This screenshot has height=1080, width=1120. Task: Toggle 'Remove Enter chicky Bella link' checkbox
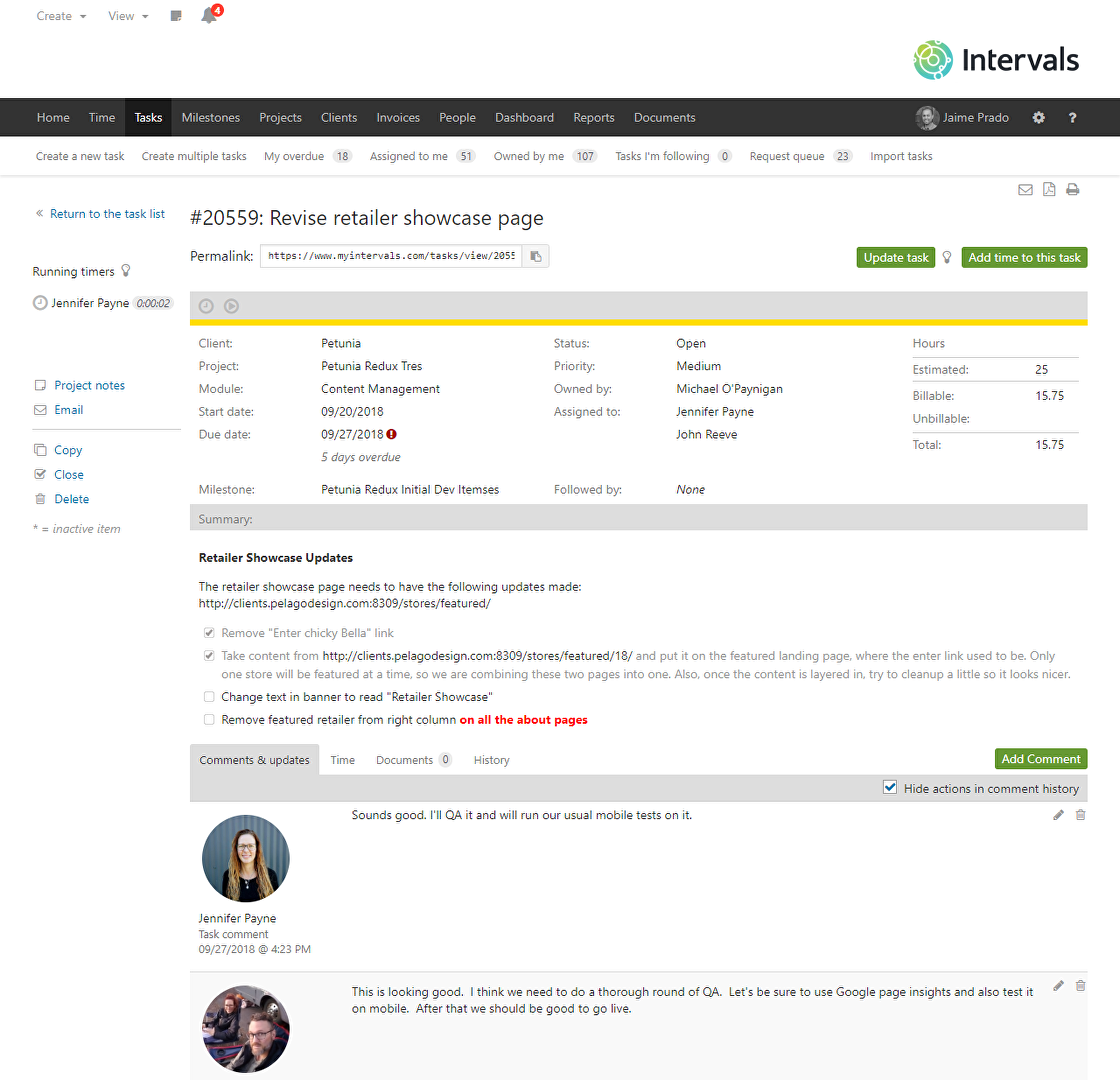(x=209, y=633)
